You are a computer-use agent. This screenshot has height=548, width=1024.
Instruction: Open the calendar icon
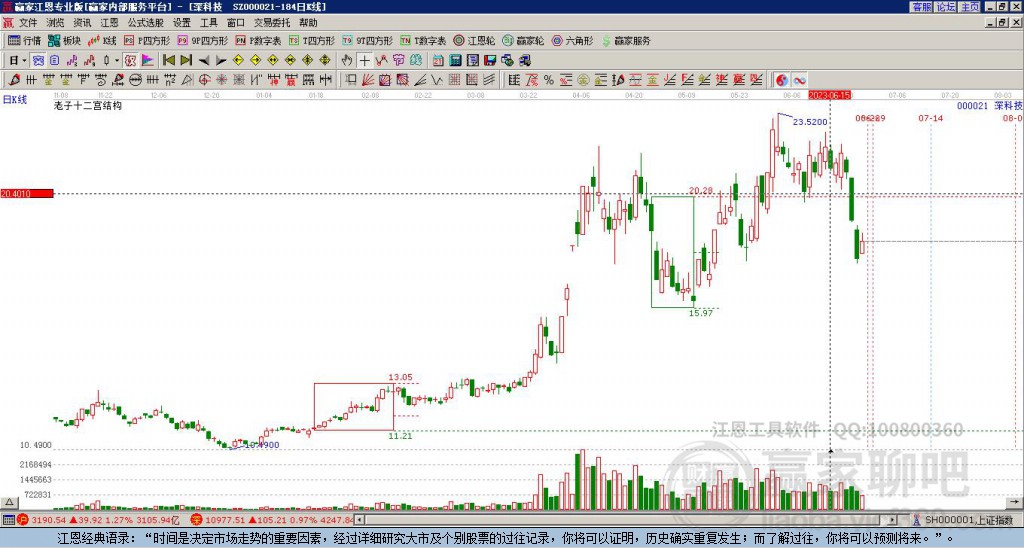(x=438, y=60)
